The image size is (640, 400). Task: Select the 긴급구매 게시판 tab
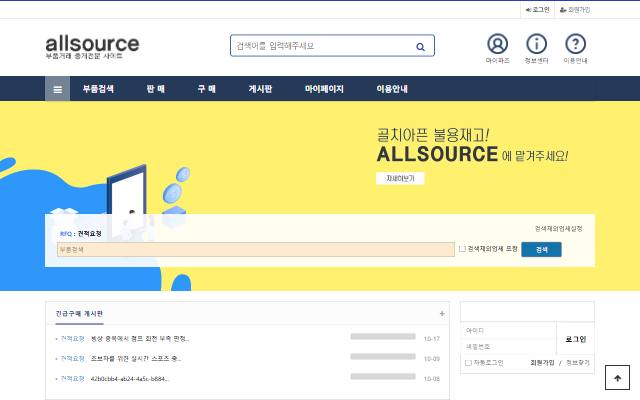click(x=79, y=313)
